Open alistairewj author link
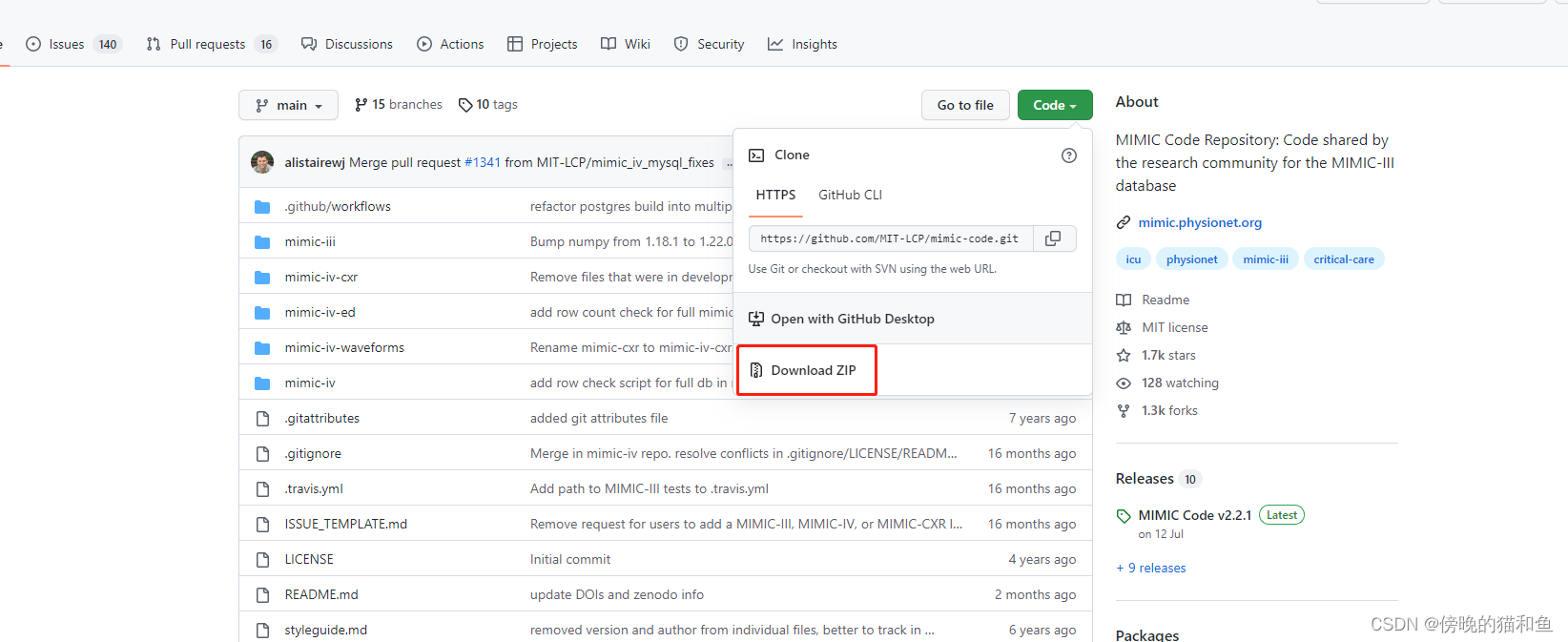1568x642 pixels. point(315,162)
